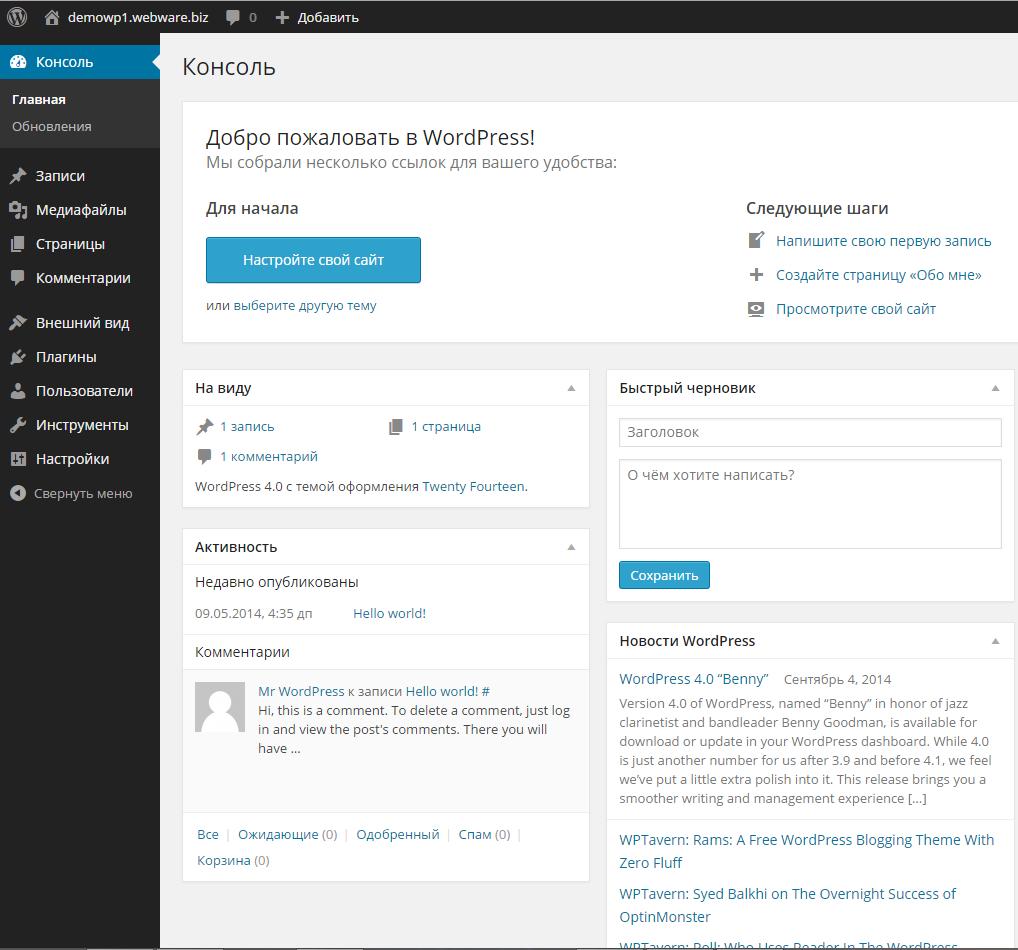Click the Hello world! # comment post link
Viewport: 1018px width, 950px height.
[448, 692]
